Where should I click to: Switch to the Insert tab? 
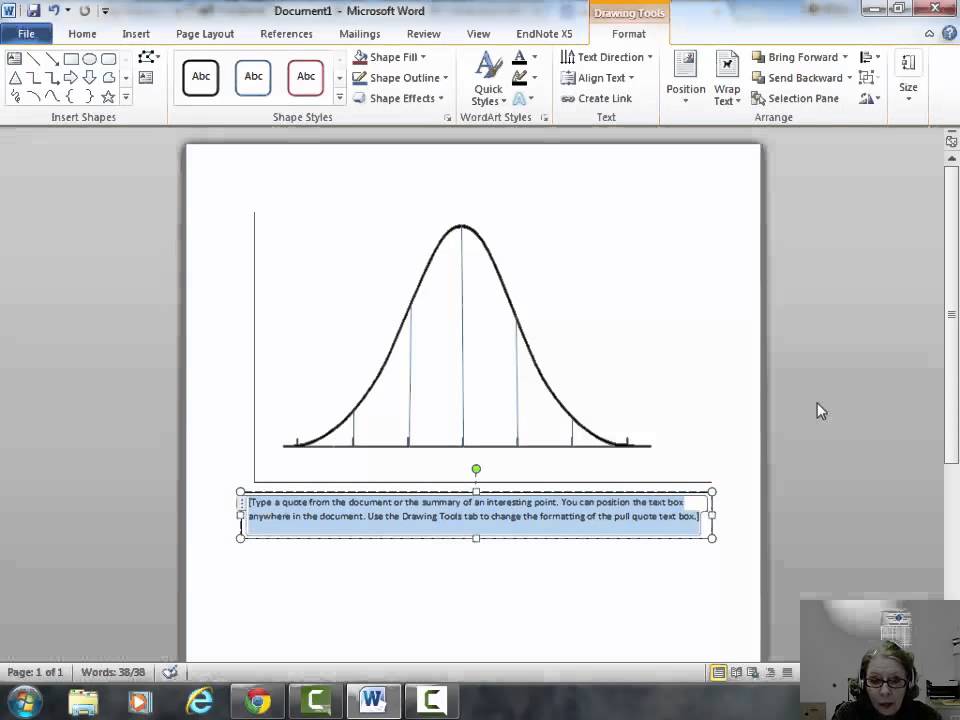click(x=136, y=34)
